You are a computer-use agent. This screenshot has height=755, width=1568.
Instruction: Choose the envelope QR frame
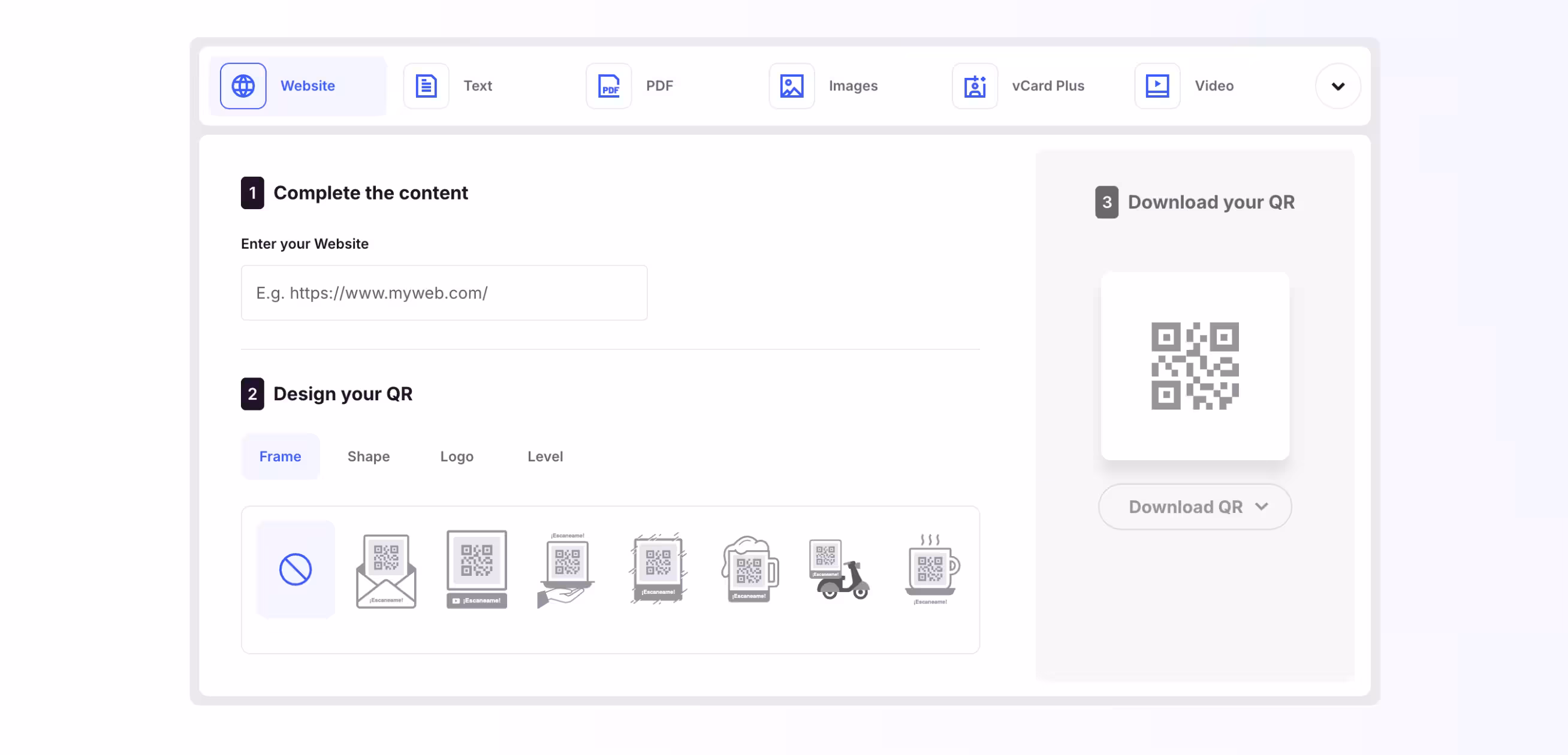click(386, 570)
